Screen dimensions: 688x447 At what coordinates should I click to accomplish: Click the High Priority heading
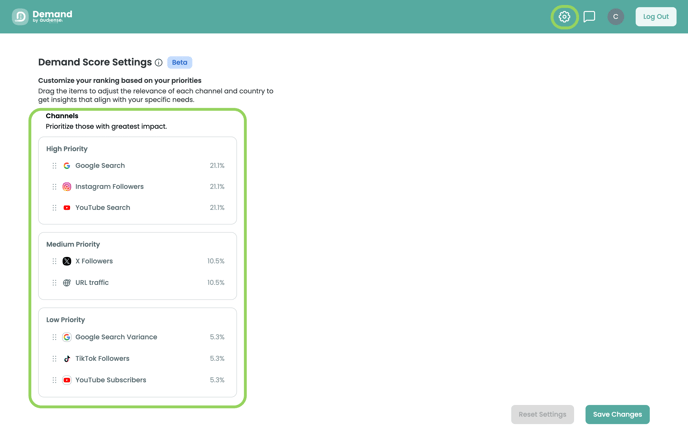pos(67,149)
